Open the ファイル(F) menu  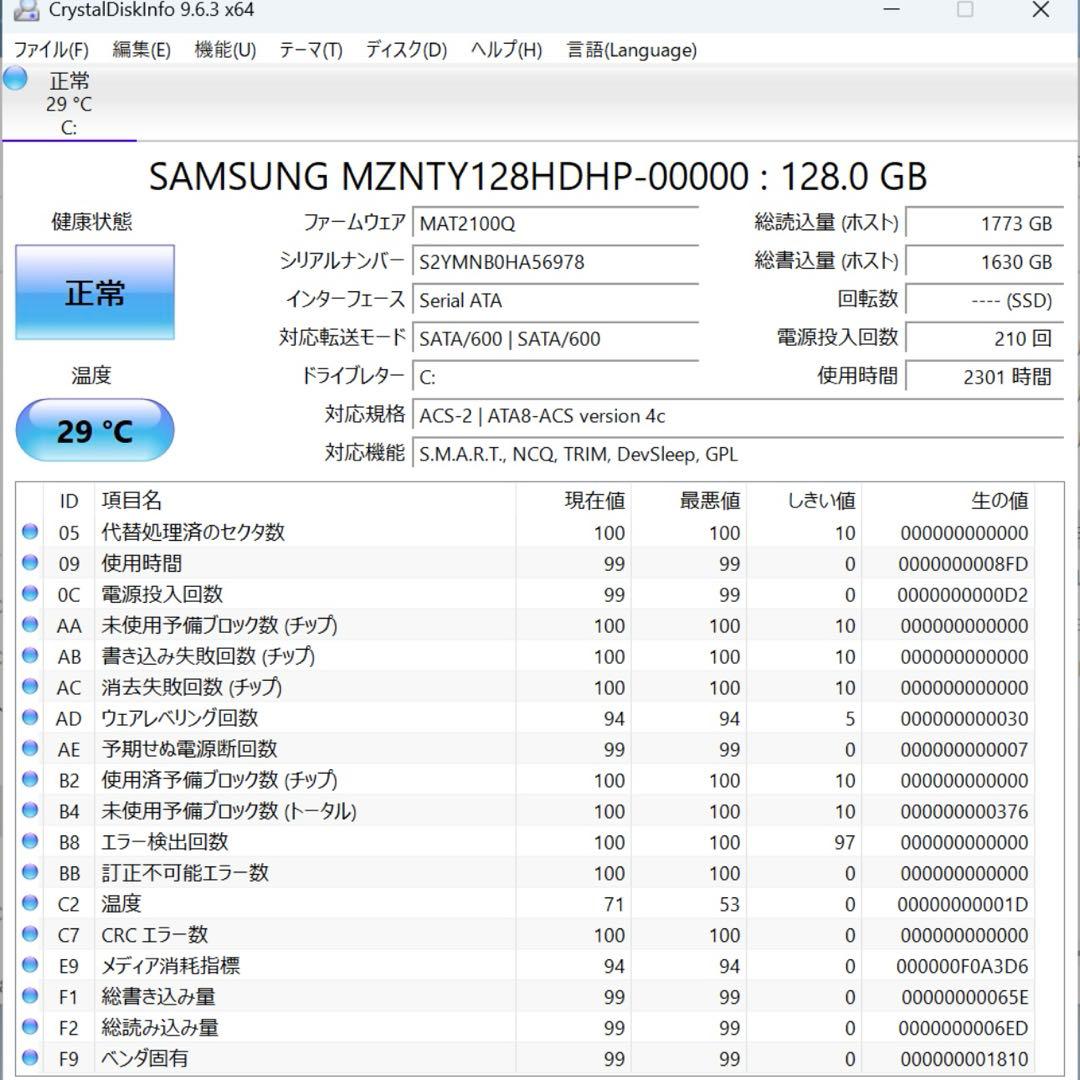(x=51, y=50)
